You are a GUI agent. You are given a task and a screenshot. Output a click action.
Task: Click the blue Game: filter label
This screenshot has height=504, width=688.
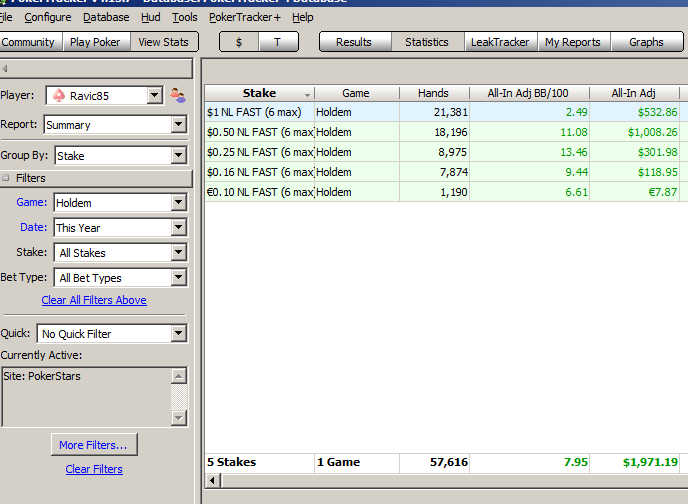coord(32,202)
